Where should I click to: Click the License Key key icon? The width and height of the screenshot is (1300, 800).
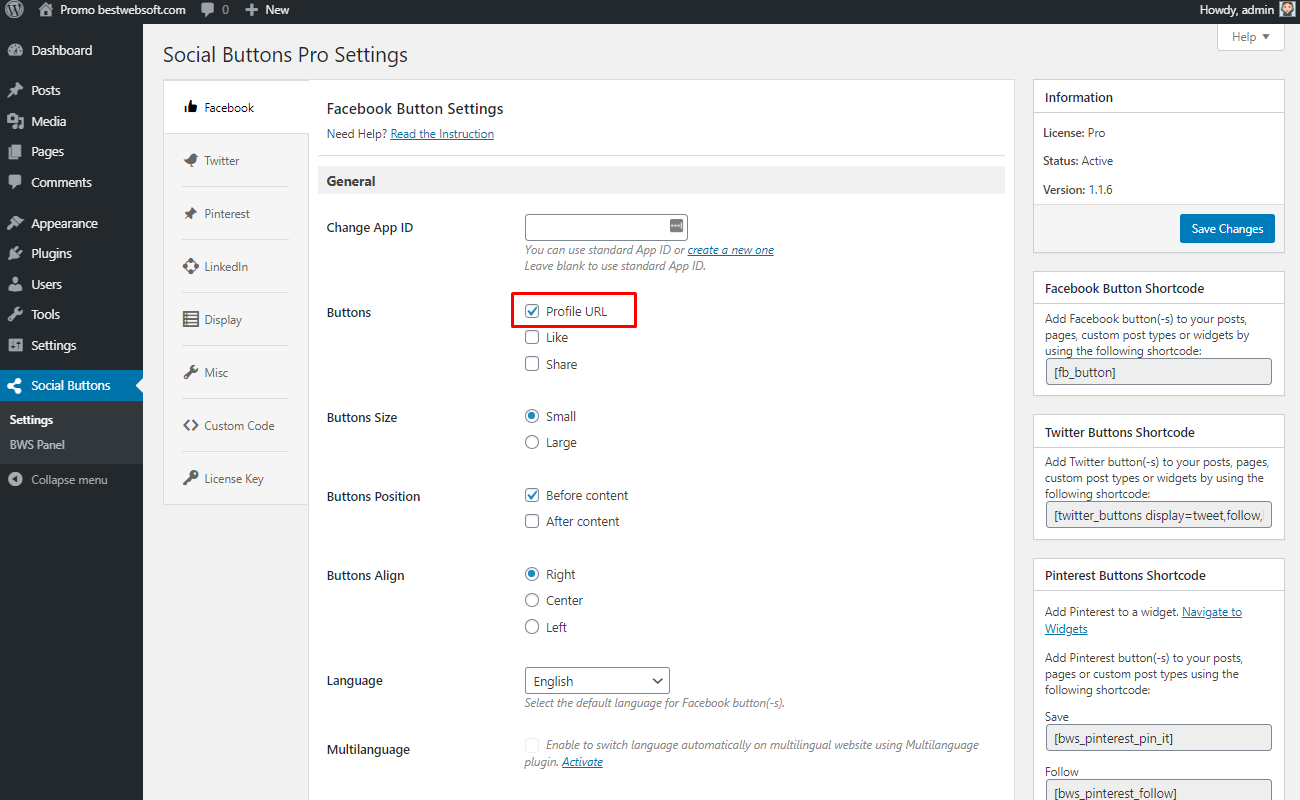[x=190, y=478]
